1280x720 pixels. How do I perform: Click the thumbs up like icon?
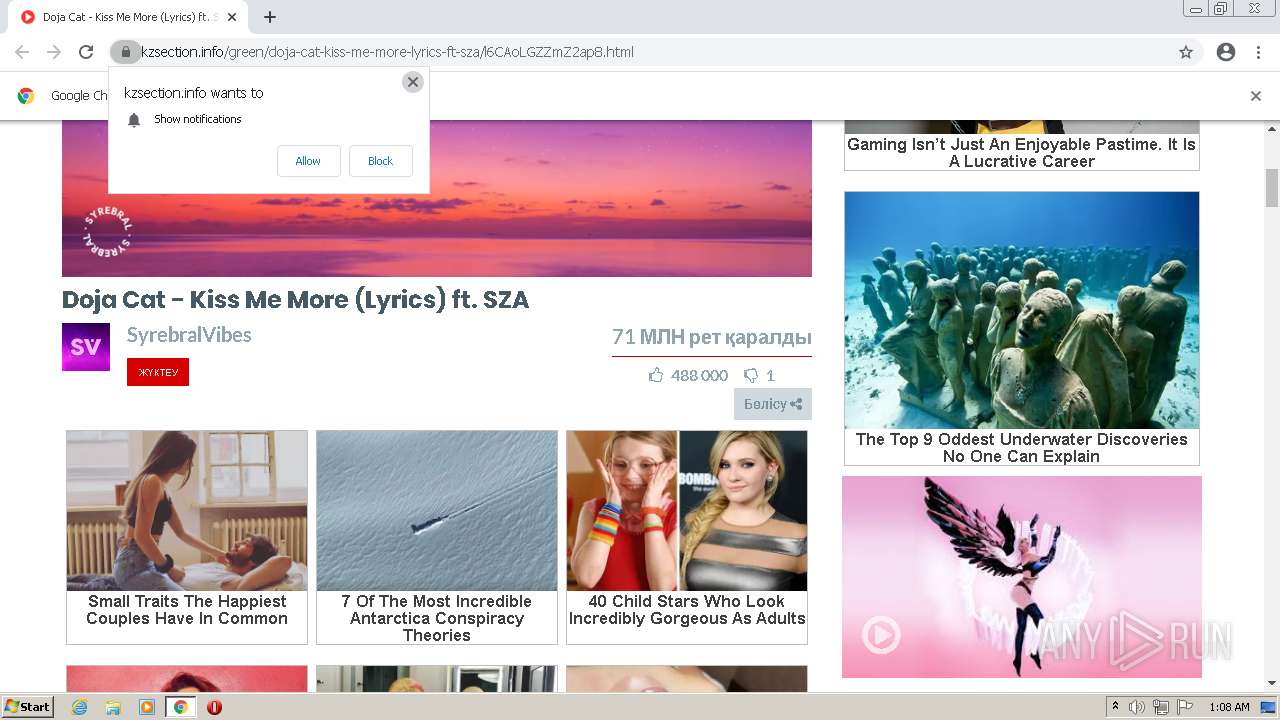tap(656, 375)
